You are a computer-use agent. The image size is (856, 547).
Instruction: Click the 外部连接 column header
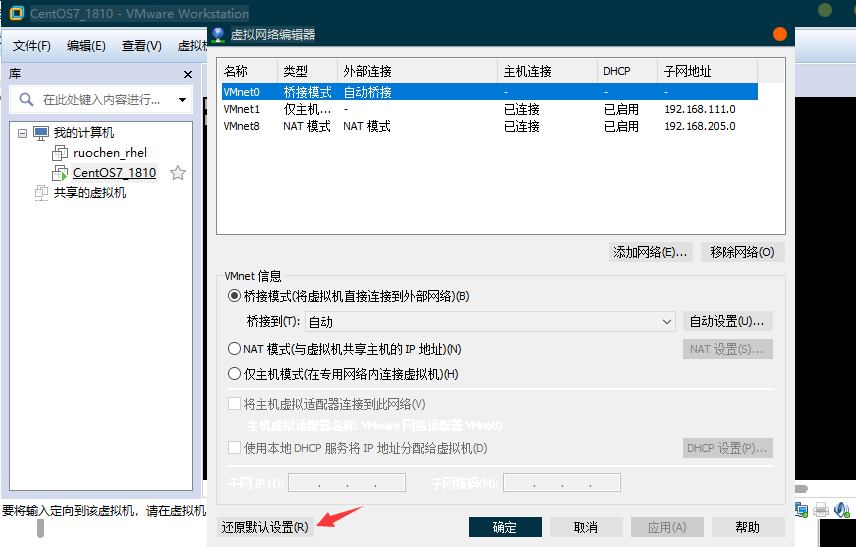click(418, 71)
